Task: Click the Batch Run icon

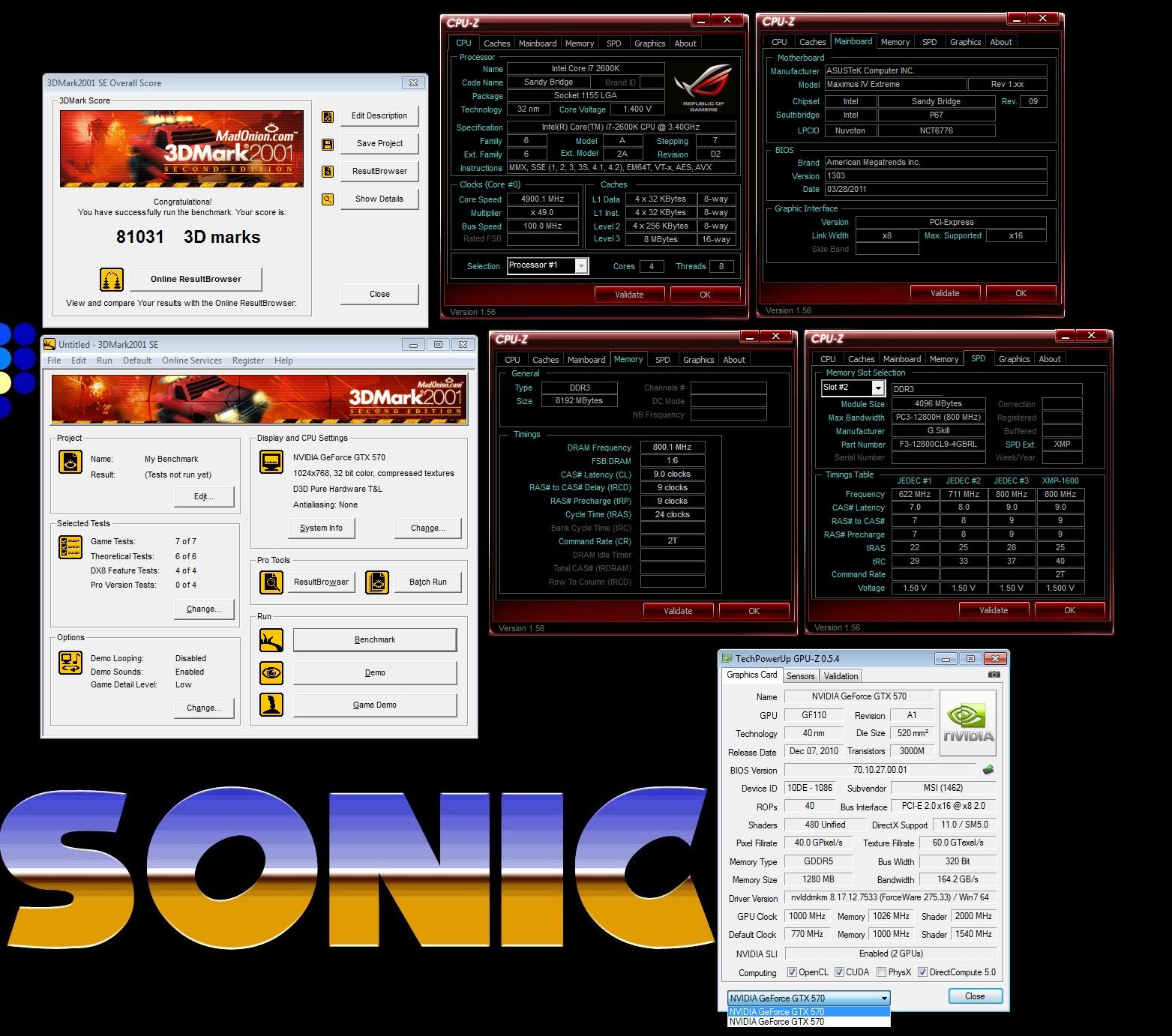Action: coord(377,582)
